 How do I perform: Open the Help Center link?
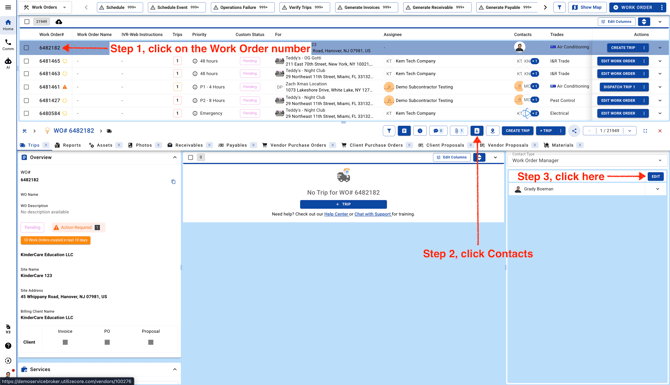click(x=336, y=214)
